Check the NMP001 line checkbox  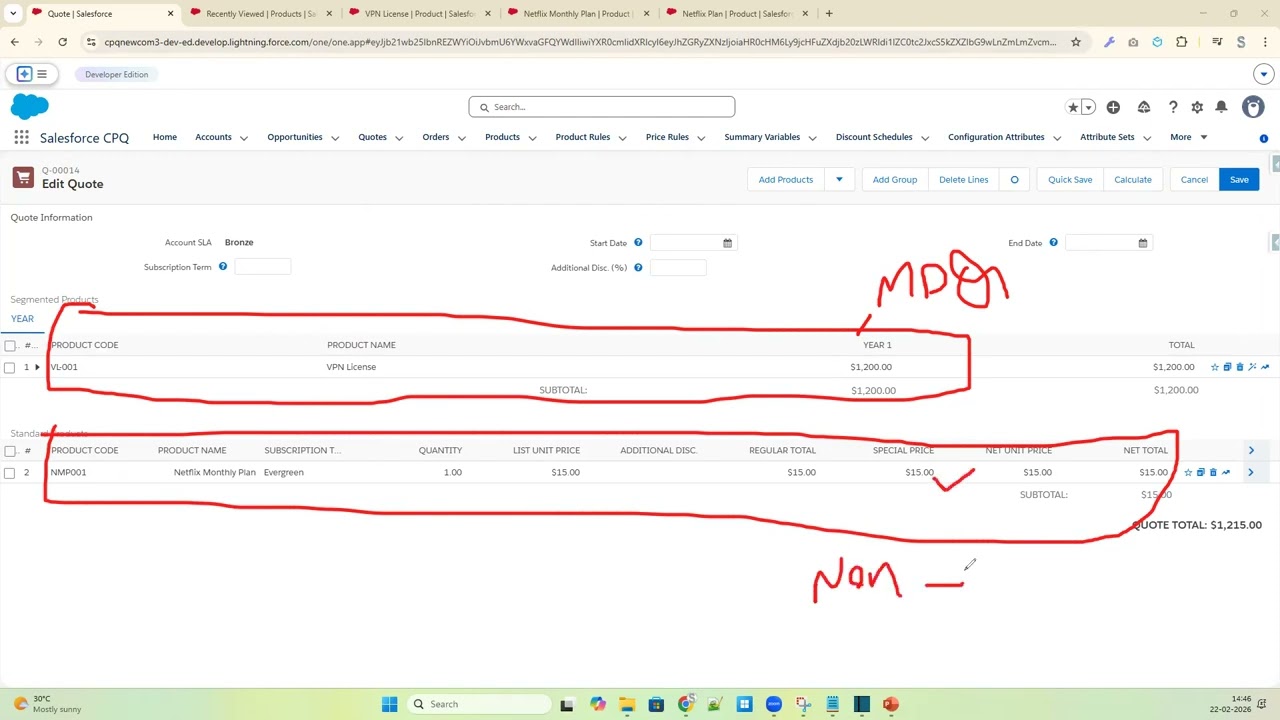pyautogui.click(x=10, y=473)
